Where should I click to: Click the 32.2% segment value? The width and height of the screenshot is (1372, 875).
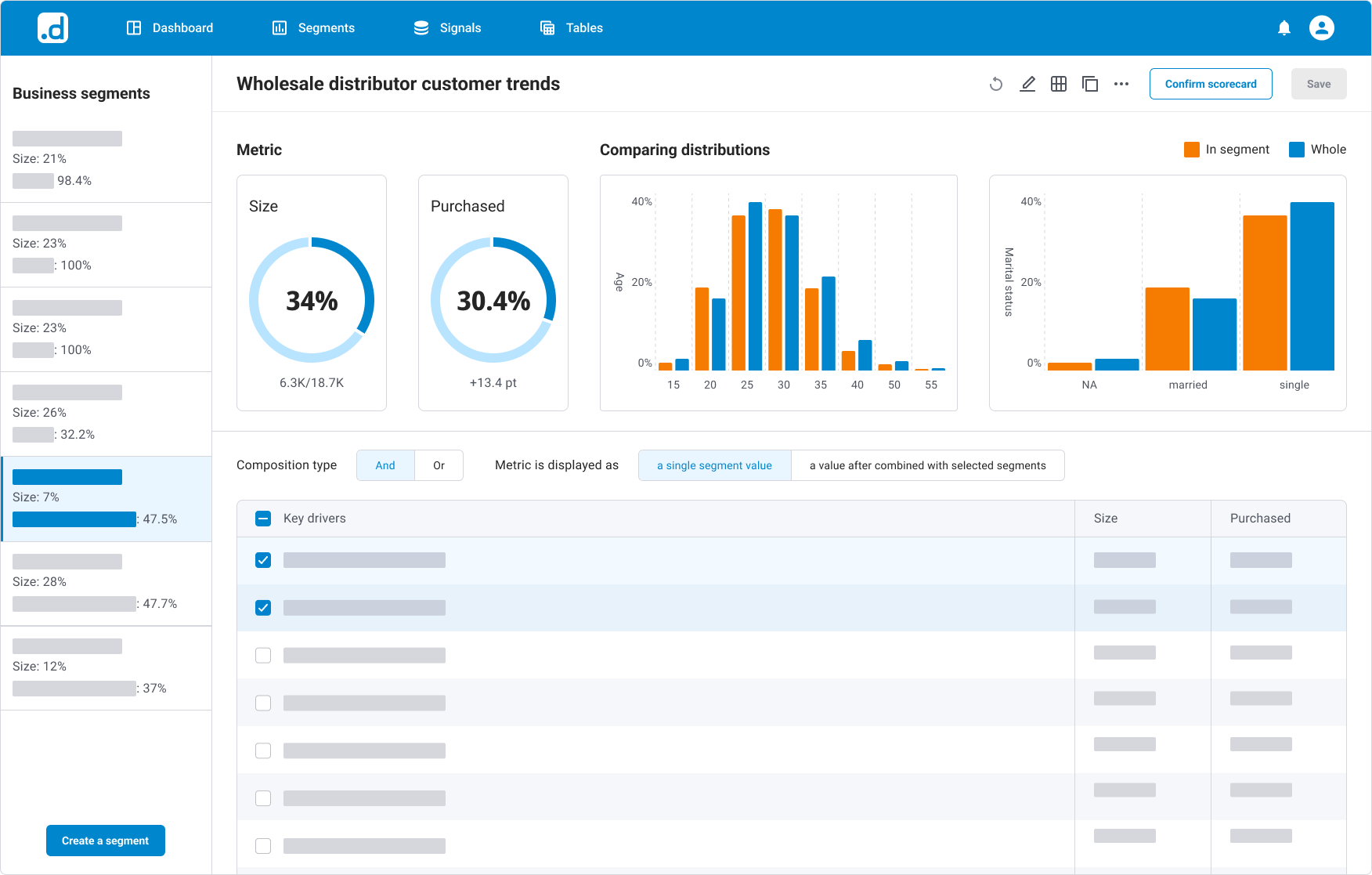click(x=78, y=435)
